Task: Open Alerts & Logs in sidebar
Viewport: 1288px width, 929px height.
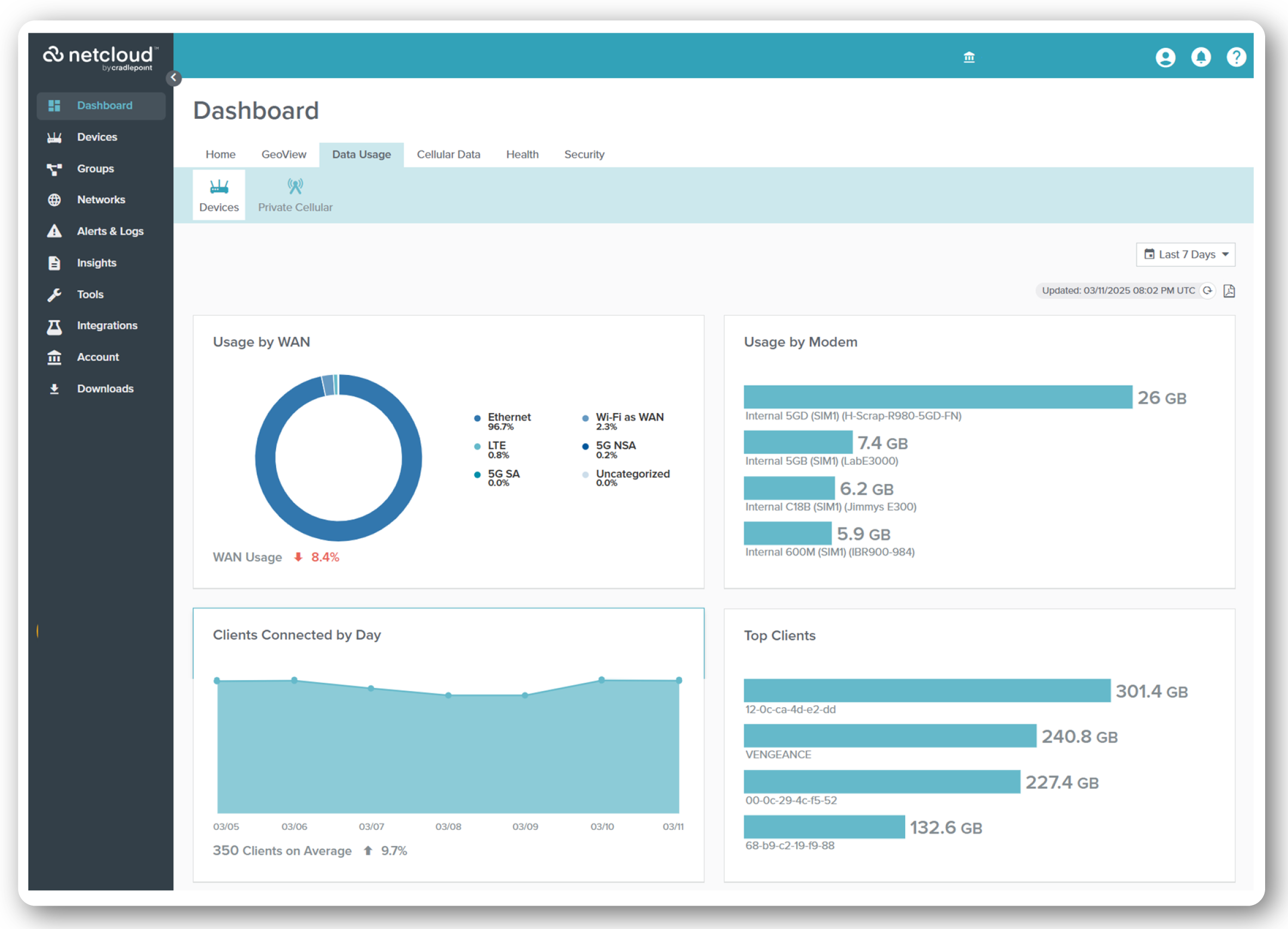Action: pyautogui.click(x=109, y=231)
